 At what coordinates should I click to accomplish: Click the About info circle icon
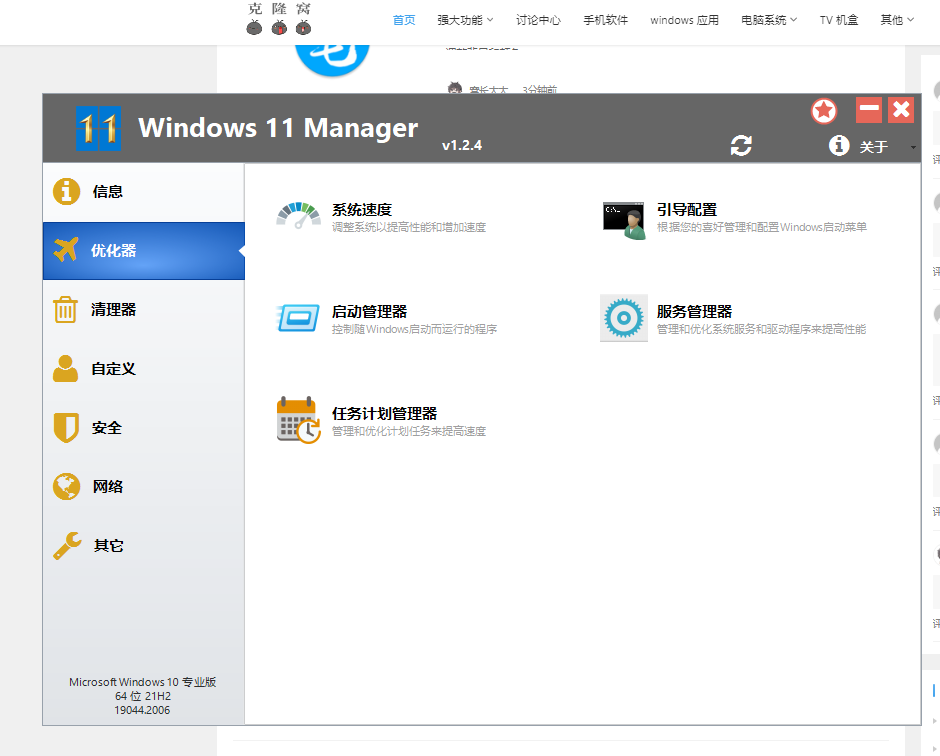click(x=839, y=145)
